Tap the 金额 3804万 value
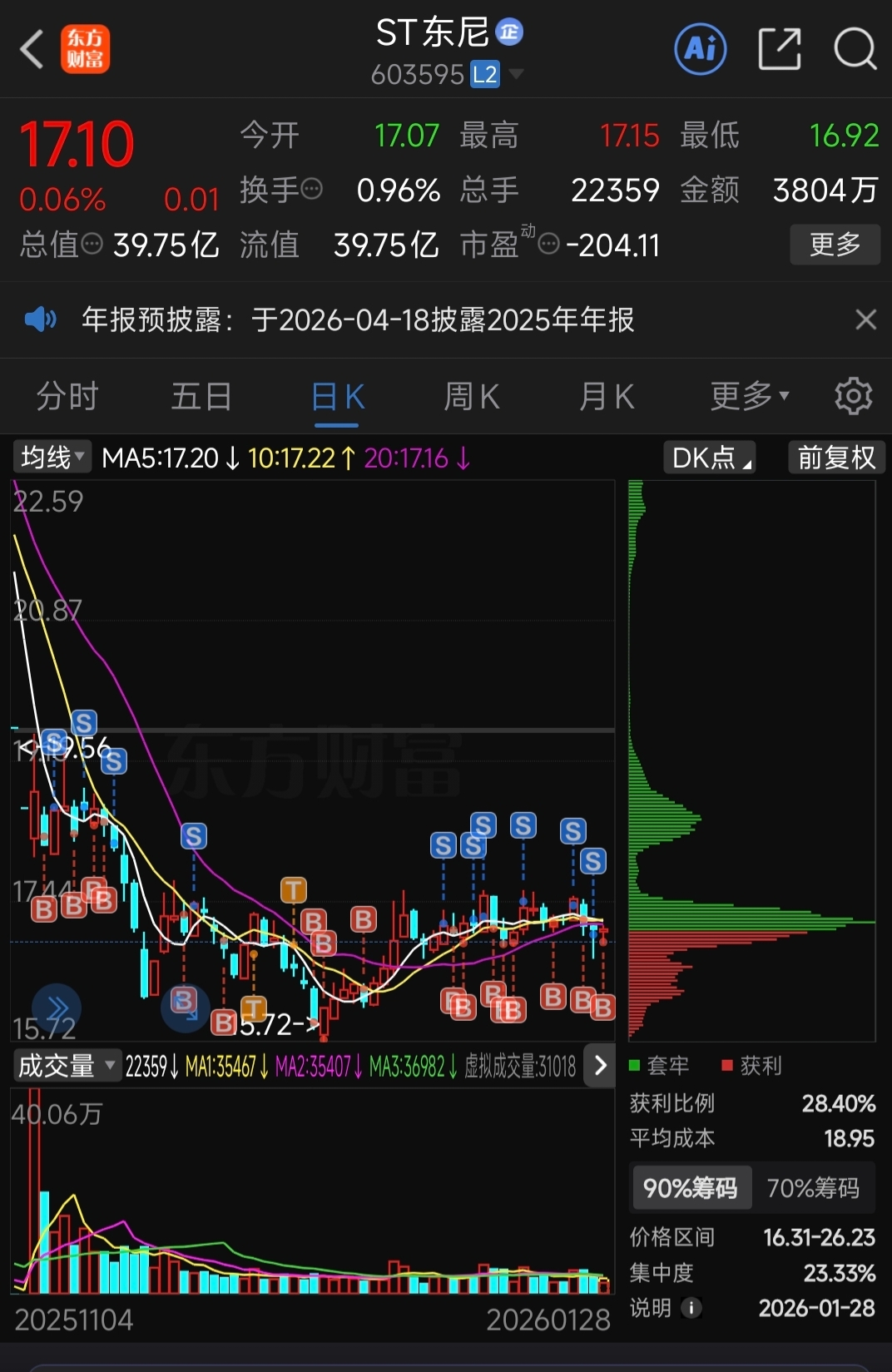The height and width of the screenshot is (1372, 892). click(825, 190)
